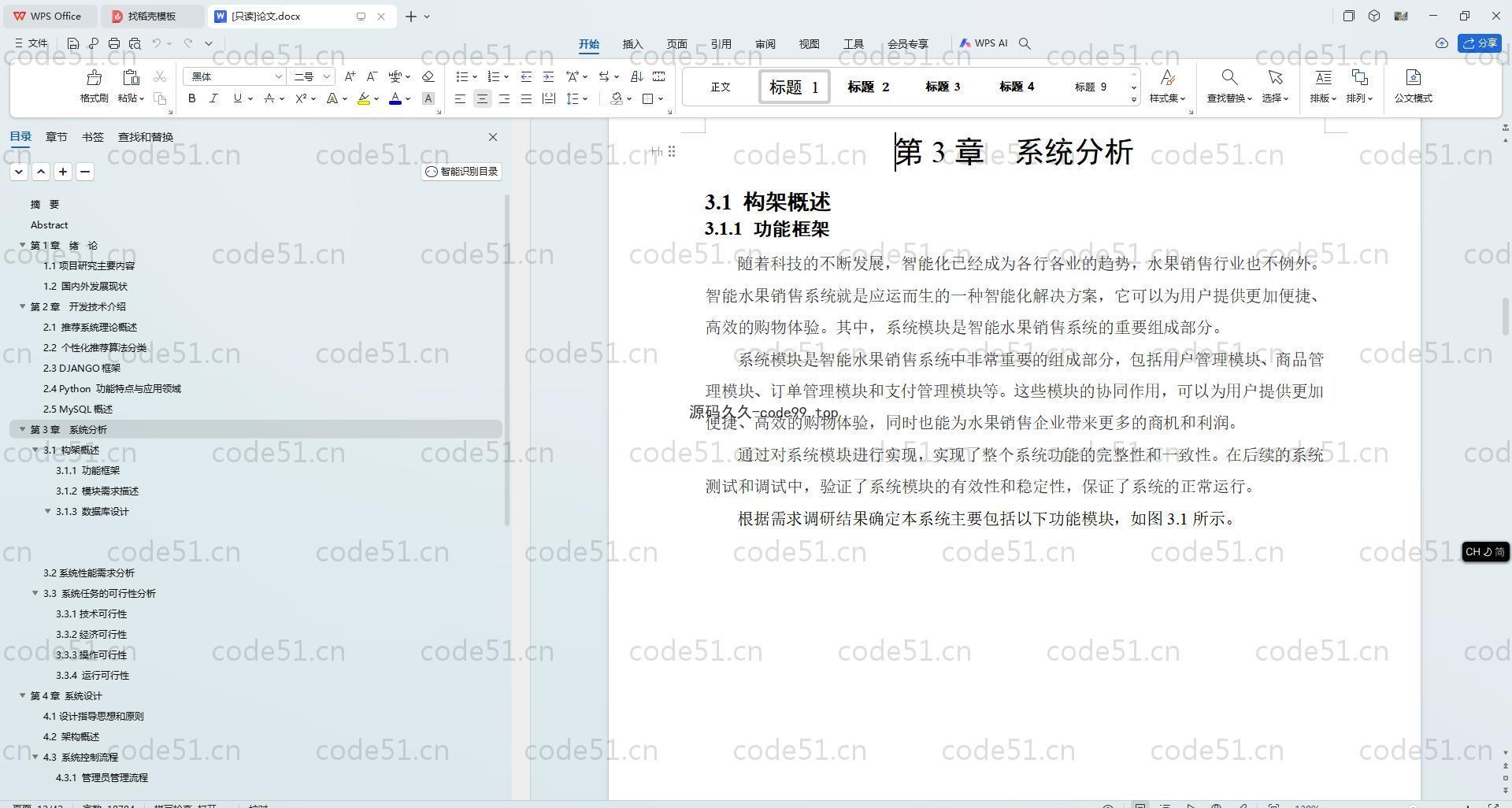The width and height of the screenshot is (1512, 808).
Task: Open the font name combo box (黑体)
Action: [234, 76]
